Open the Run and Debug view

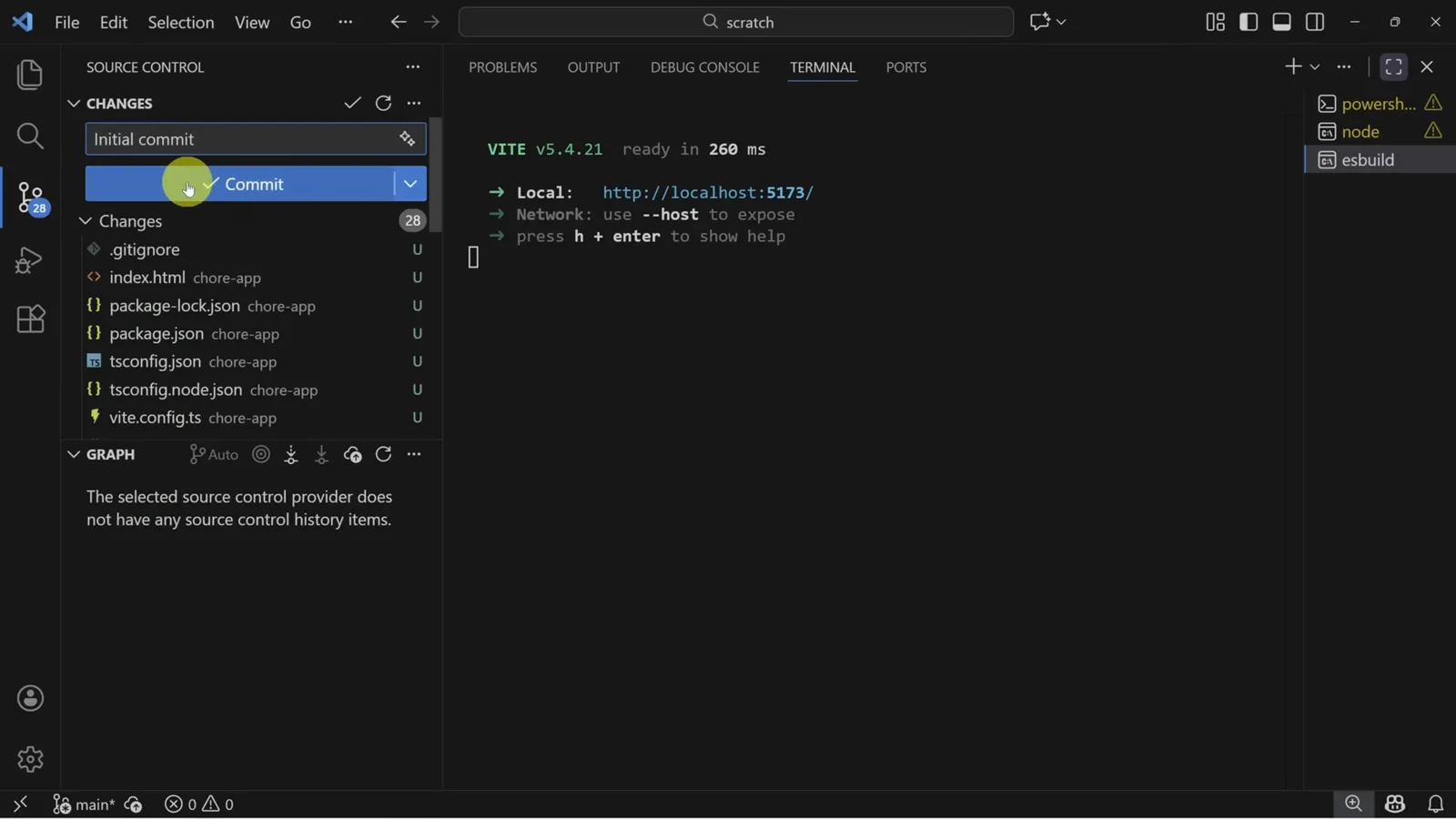(30, 260)
